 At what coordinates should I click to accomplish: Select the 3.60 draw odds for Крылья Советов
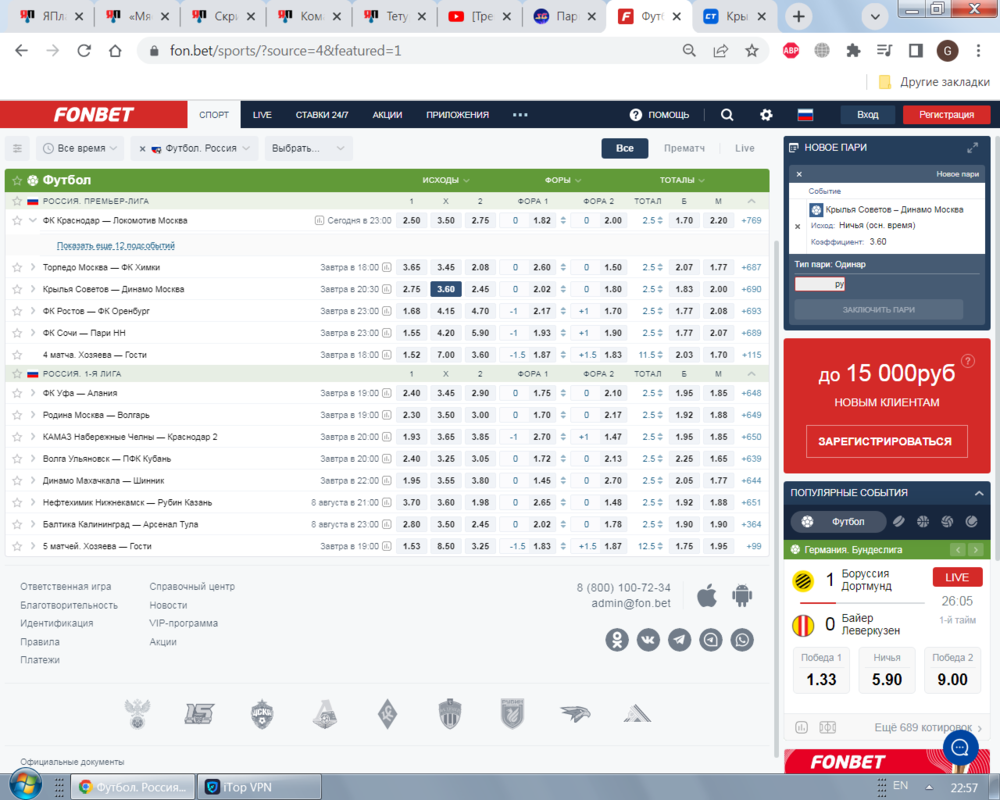click(446, 289)
